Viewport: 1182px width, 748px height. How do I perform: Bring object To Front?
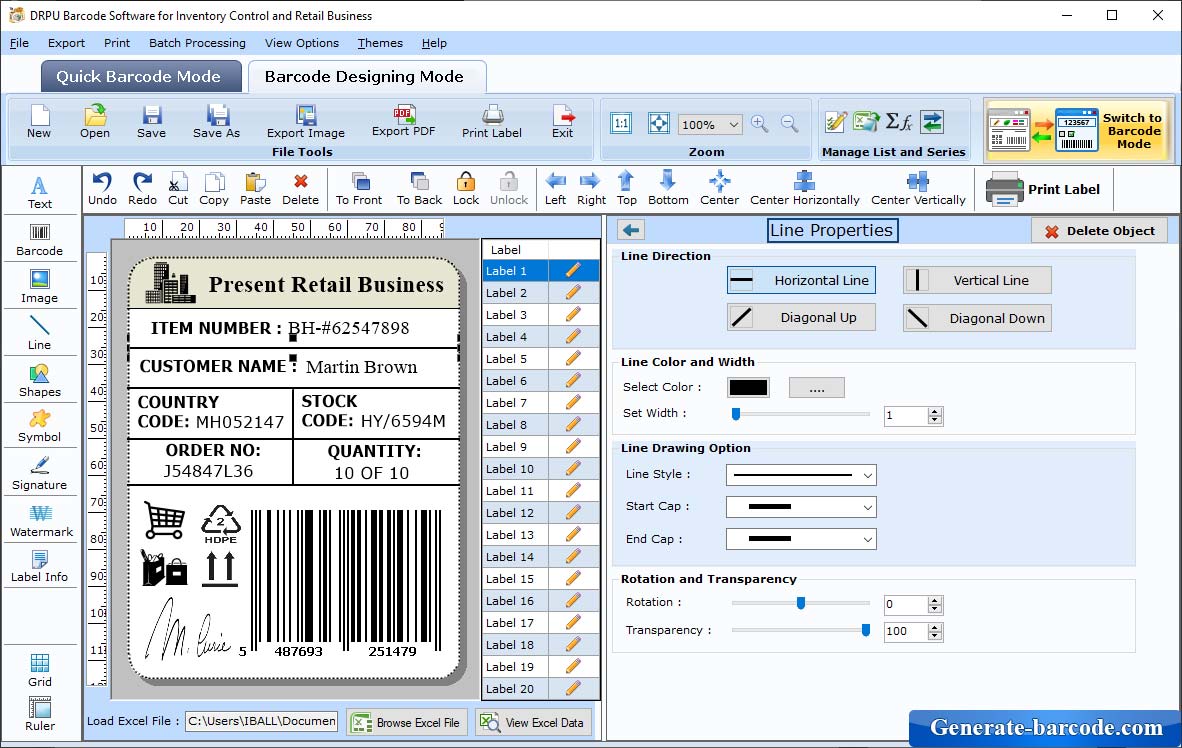[x=359, y=189]
